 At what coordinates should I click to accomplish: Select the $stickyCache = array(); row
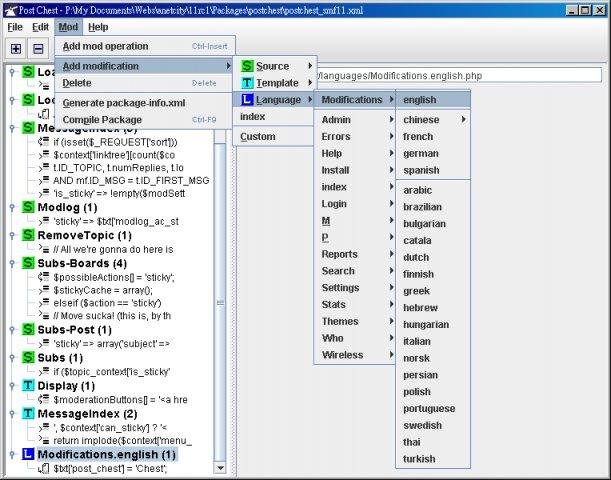coord(103,290)
